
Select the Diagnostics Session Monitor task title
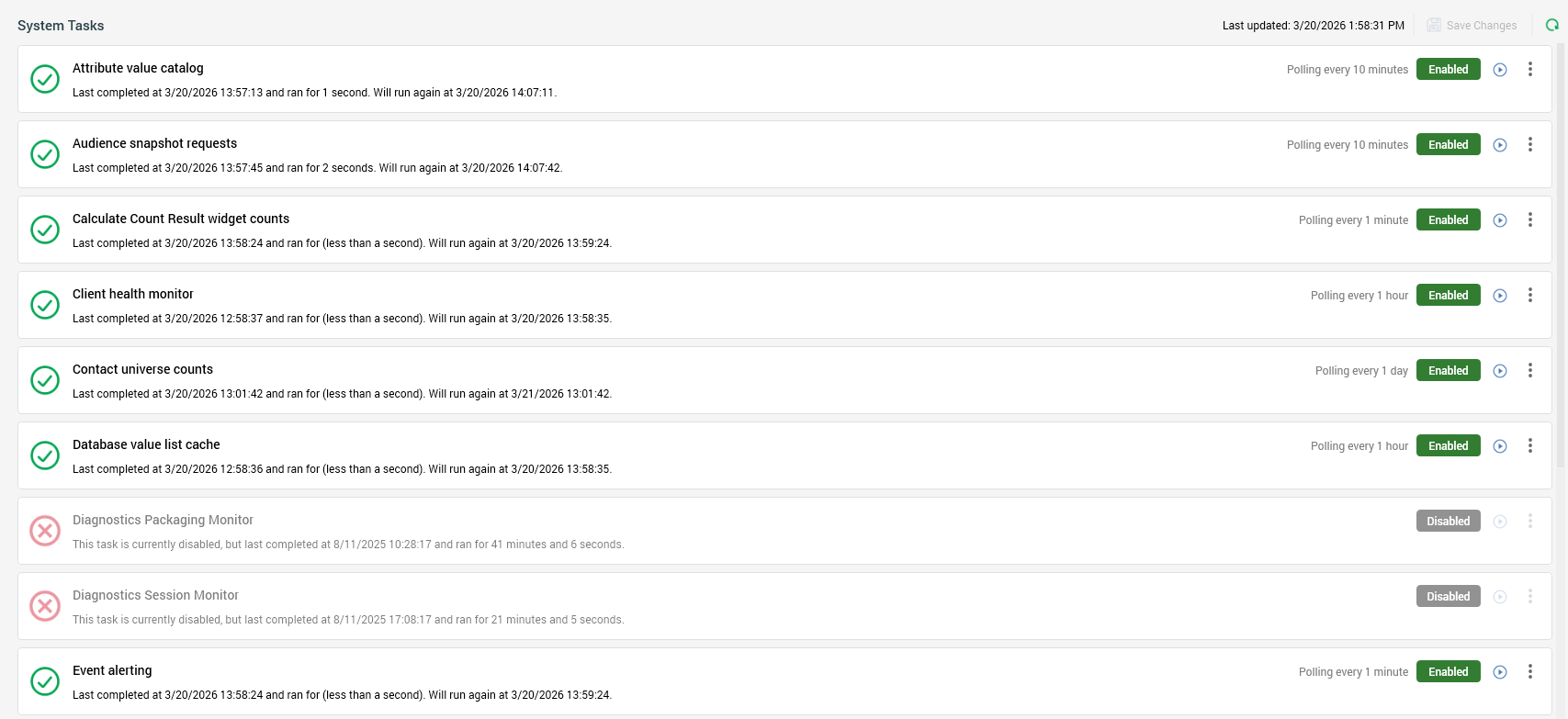tap(155, 595)
